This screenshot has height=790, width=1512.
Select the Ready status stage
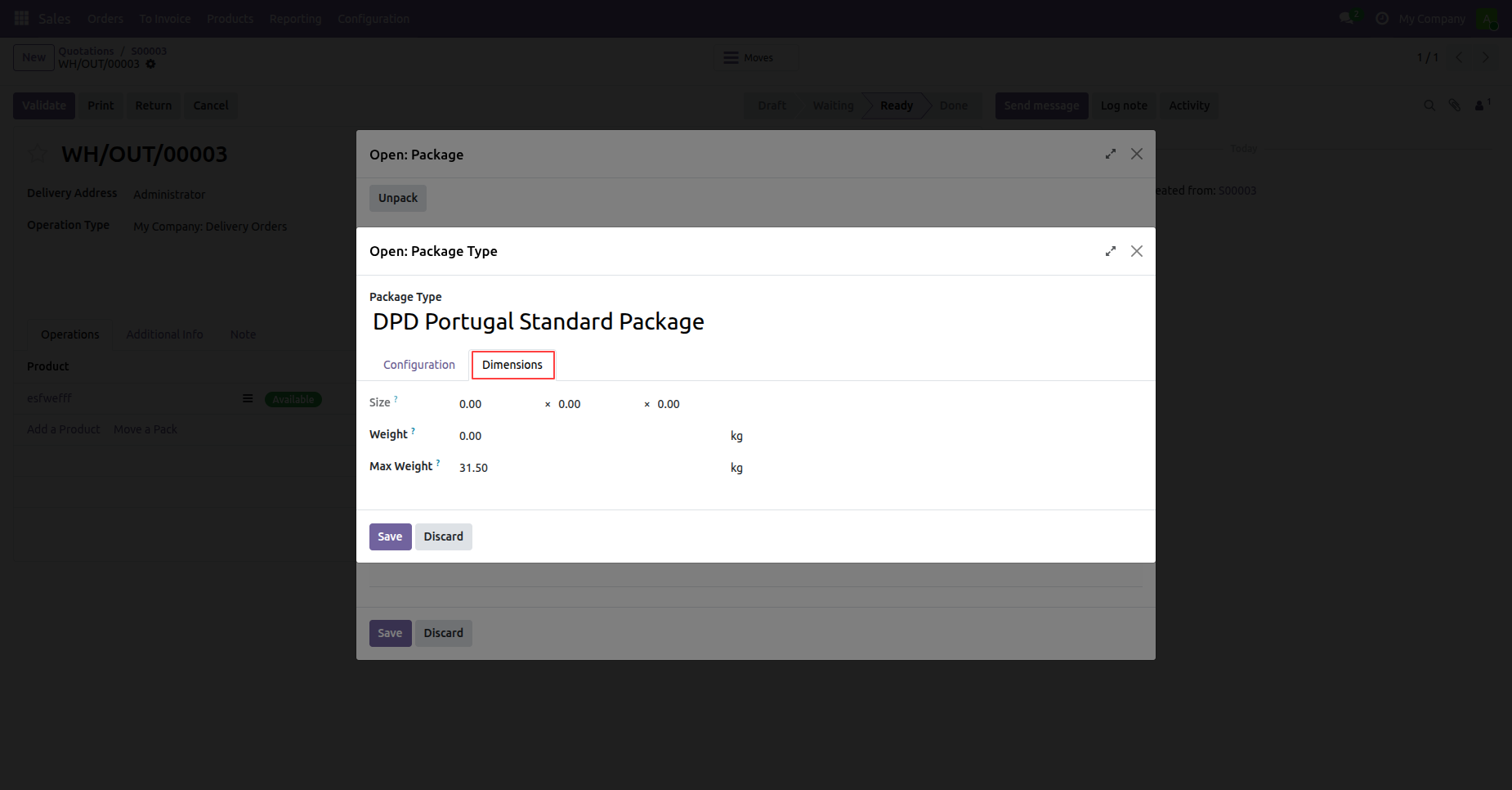click(897, 105)
